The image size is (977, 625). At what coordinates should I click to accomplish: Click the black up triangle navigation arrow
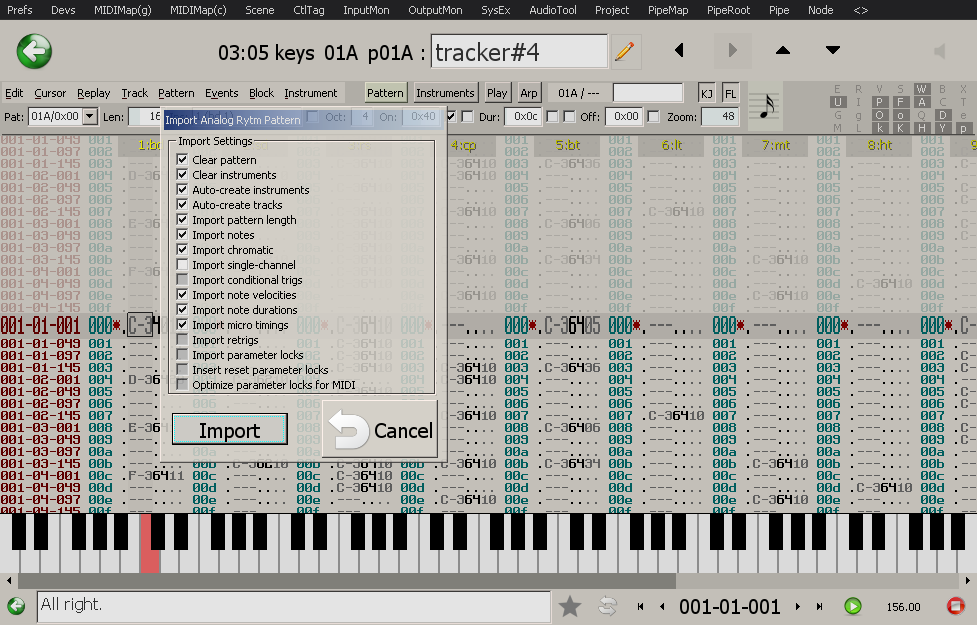pyautogui.click(x=783, y=50)
